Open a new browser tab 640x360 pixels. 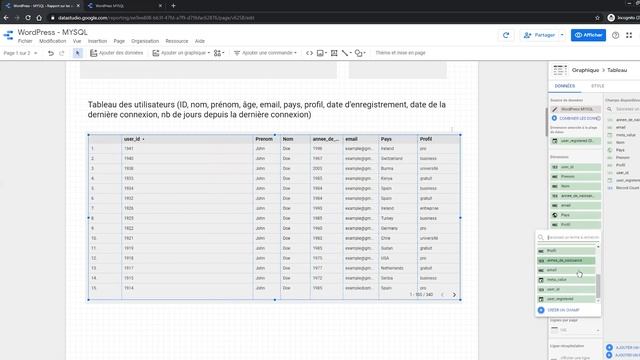(173, 6)
